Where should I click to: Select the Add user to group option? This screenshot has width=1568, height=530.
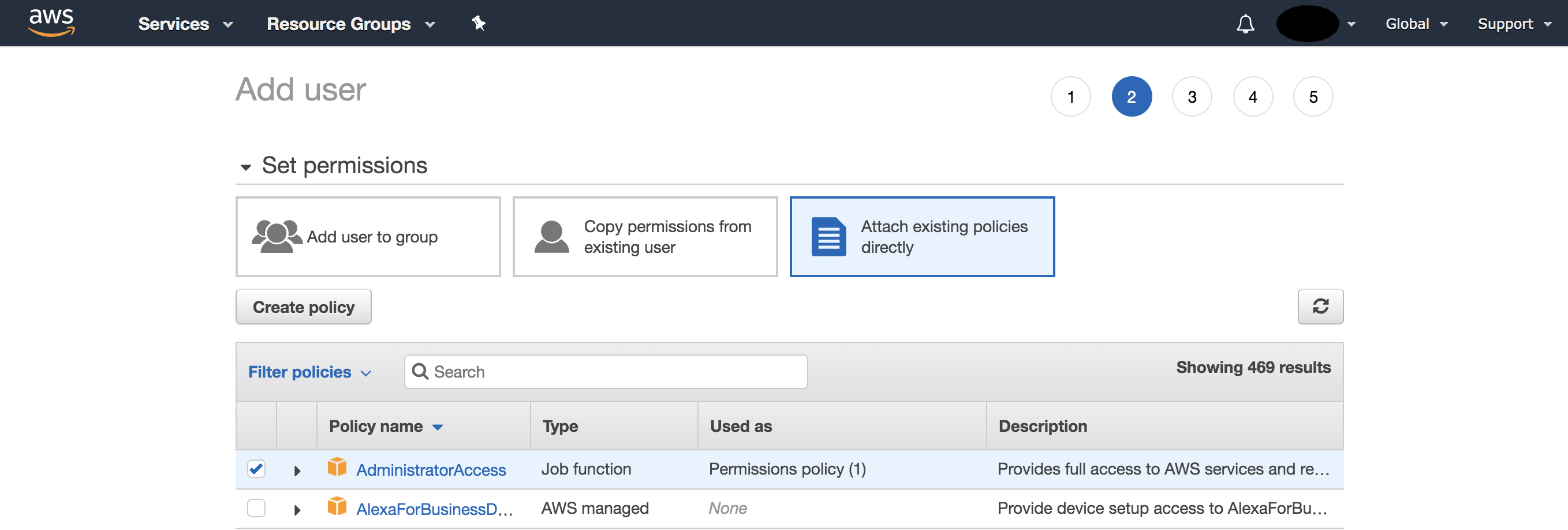click(x=368, y=237)
